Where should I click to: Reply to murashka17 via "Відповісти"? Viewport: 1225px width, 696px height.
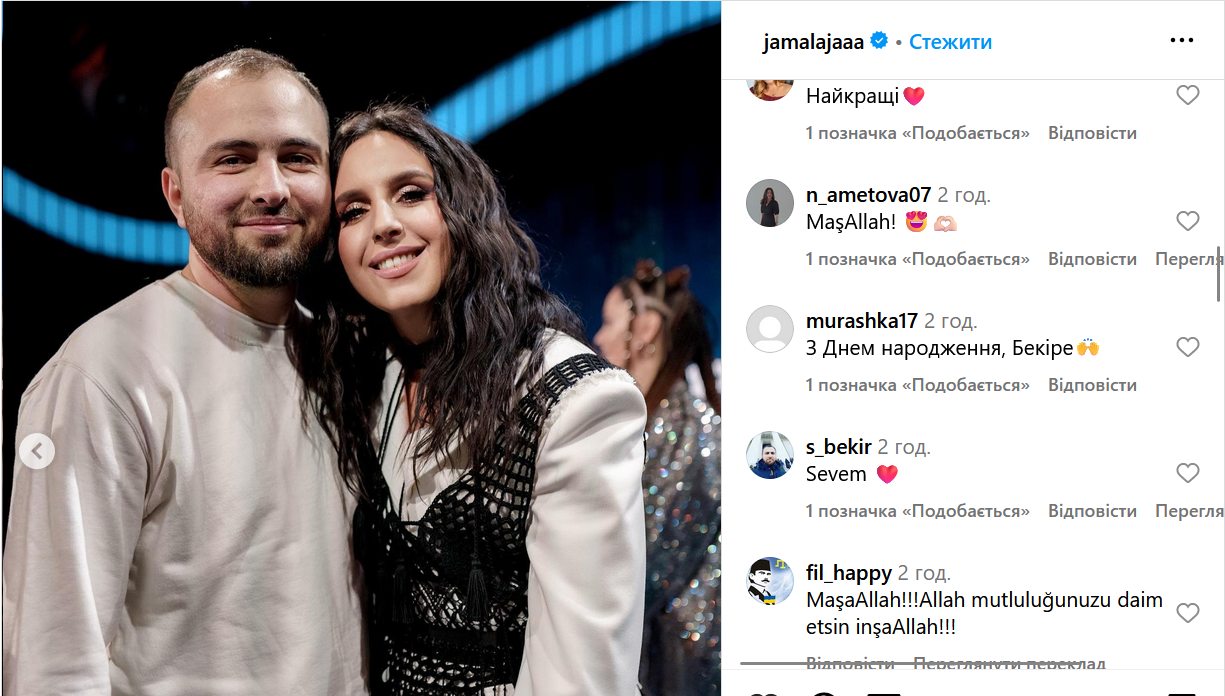click(x=1092, y=385)
